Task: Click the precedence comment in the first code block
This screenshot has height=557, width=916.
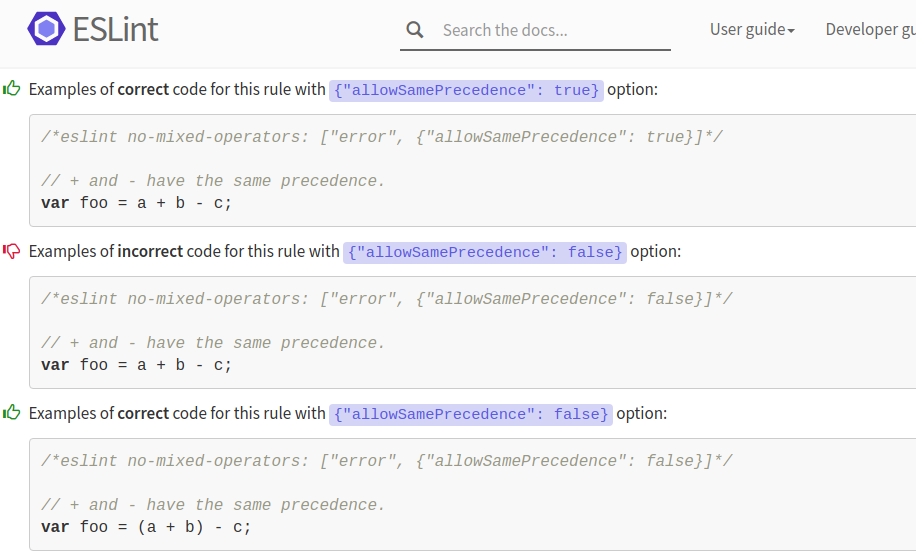Action: (213, 181)
